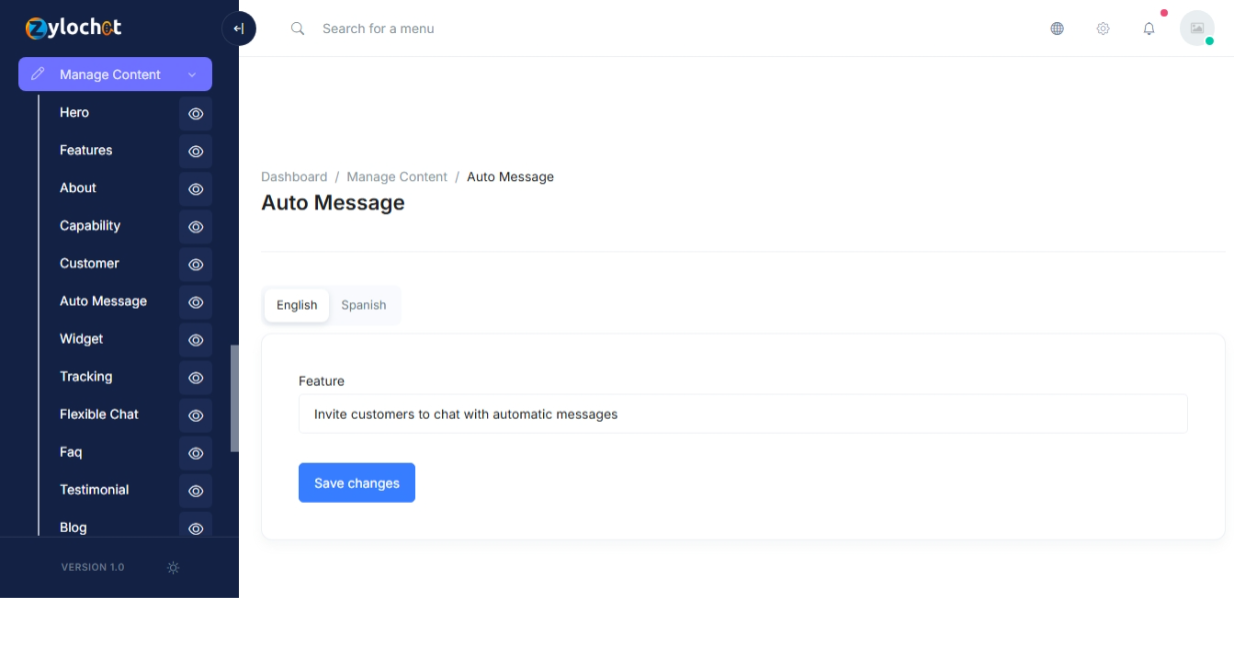Toggle visibility eye for Customer
The width and height of the screenshot is (1234, 645).
click(196, 264)
